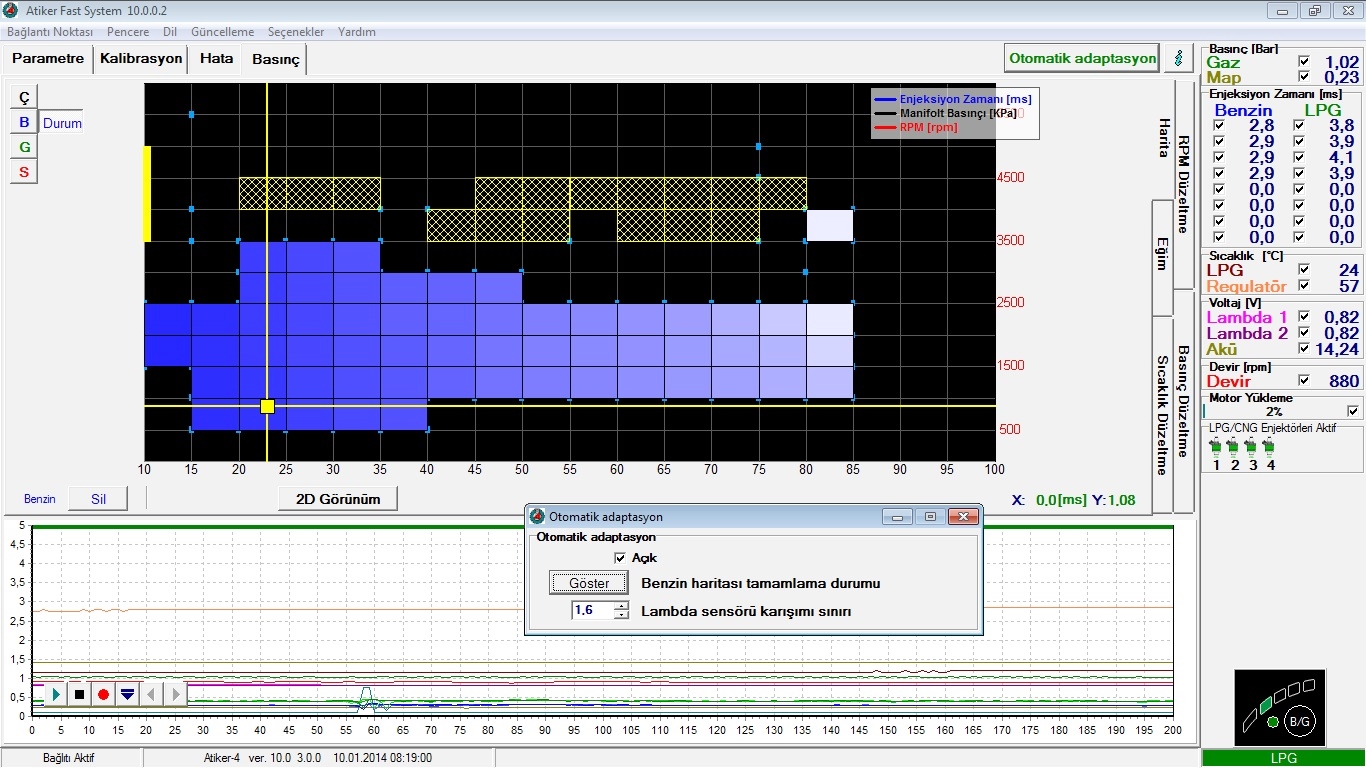
Task: Open the Yardım menu
Action: tap(357, 32)
